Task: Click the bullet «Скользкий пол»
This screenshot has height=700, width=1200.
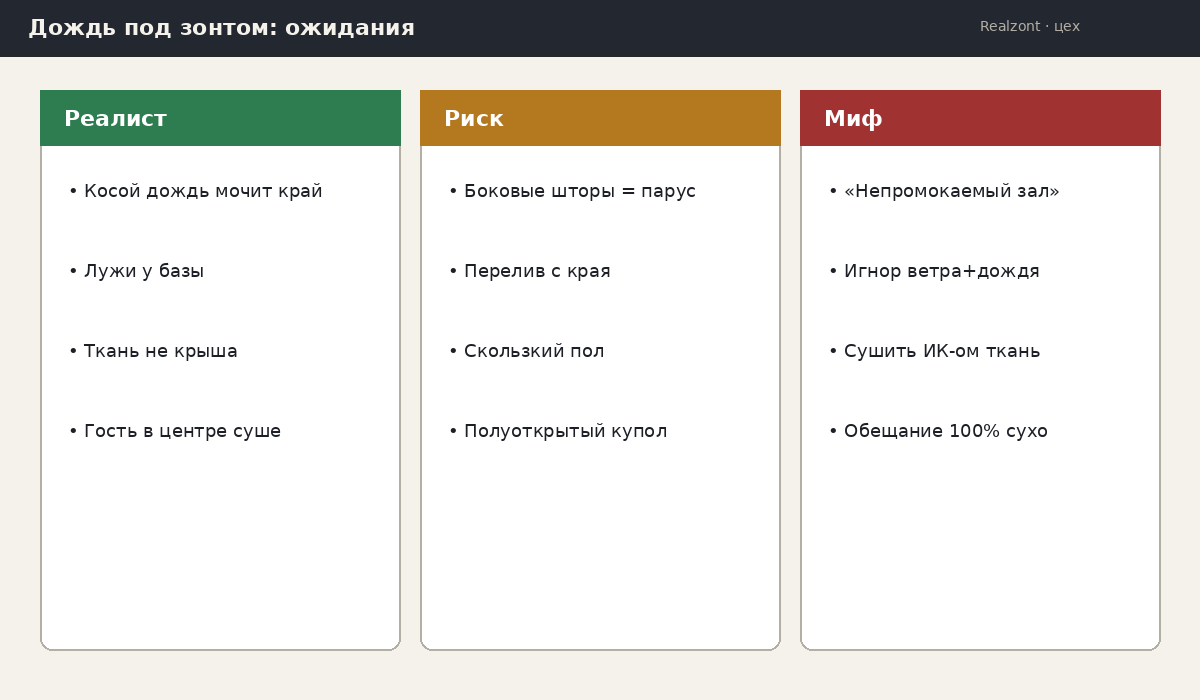Action: coord(526,351)
